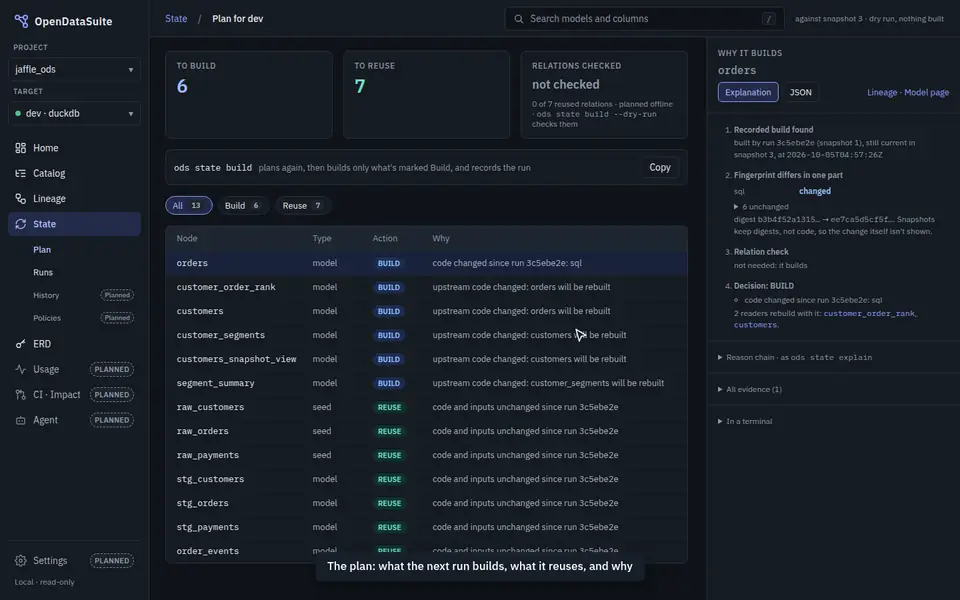Select the stg_payments row

pyautogui.click(x=426, y=527)
